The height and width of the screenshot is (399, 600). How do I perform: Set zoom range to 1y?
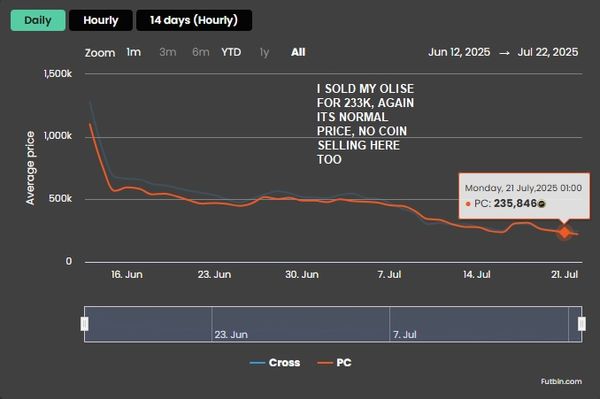coord(264,52)
